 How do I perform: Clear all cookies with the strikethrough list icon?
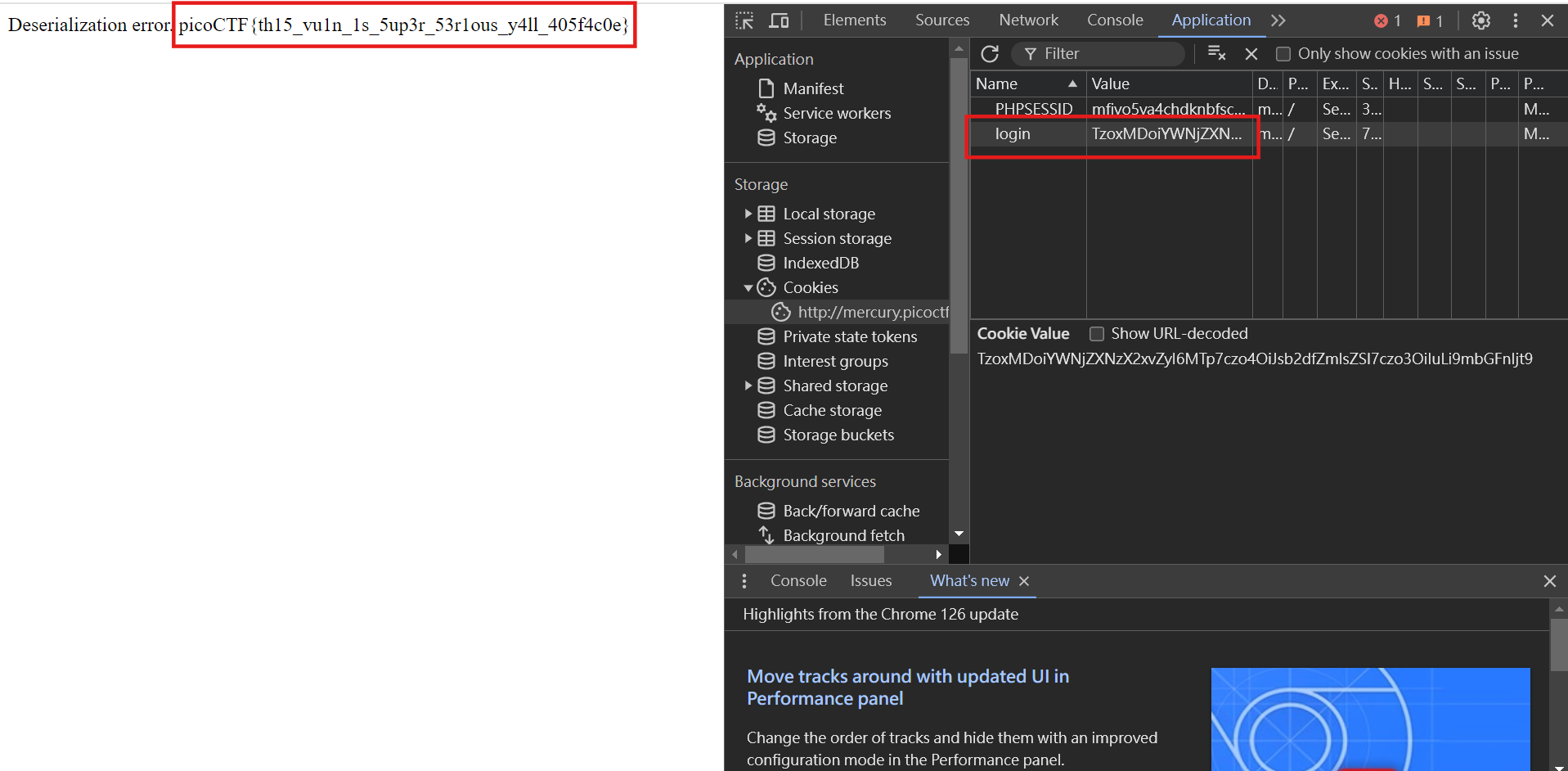point(1216,53)
